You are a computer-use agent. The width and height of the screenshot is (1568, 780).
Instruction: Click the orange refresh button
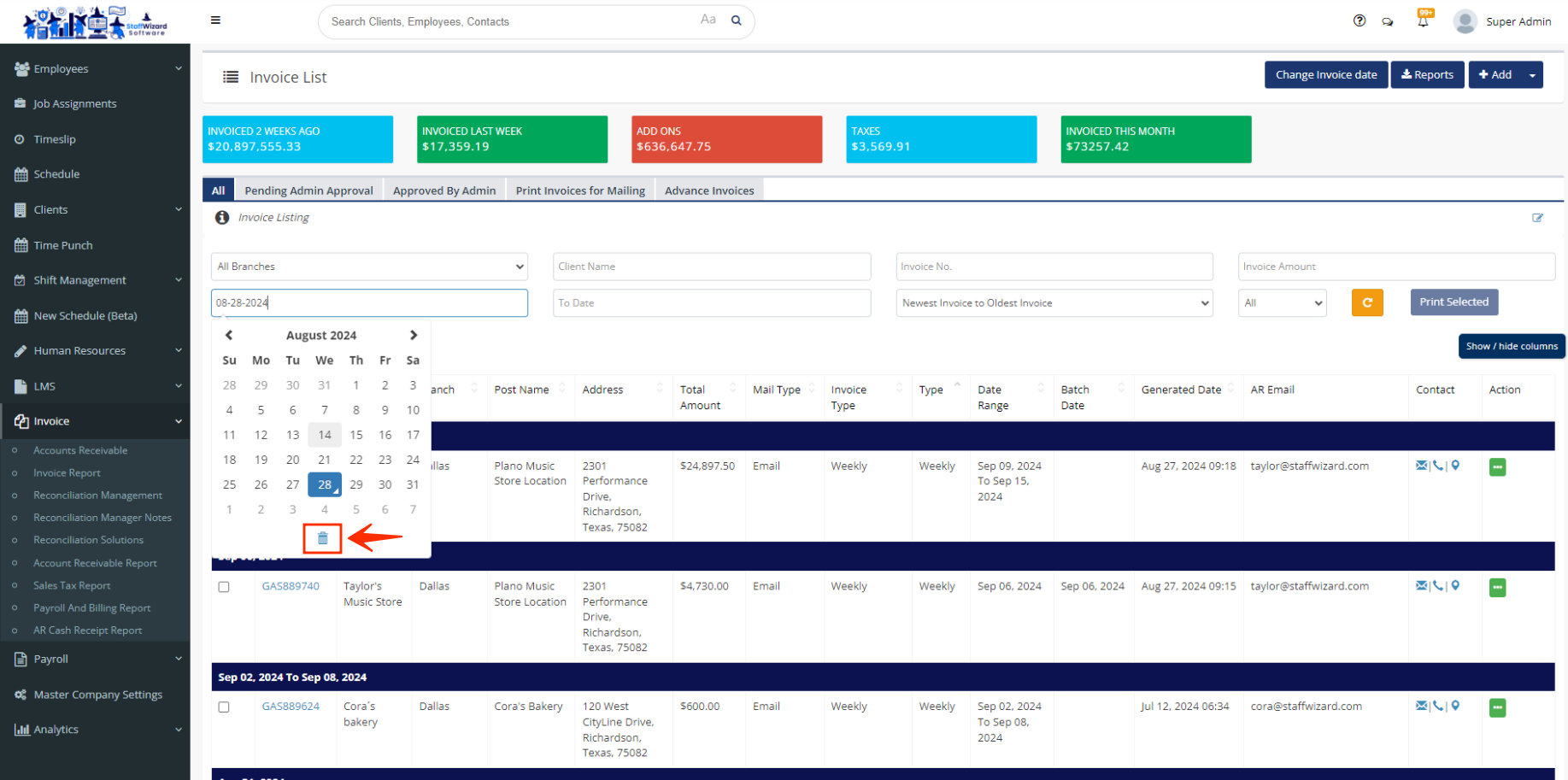[1367, 302]
